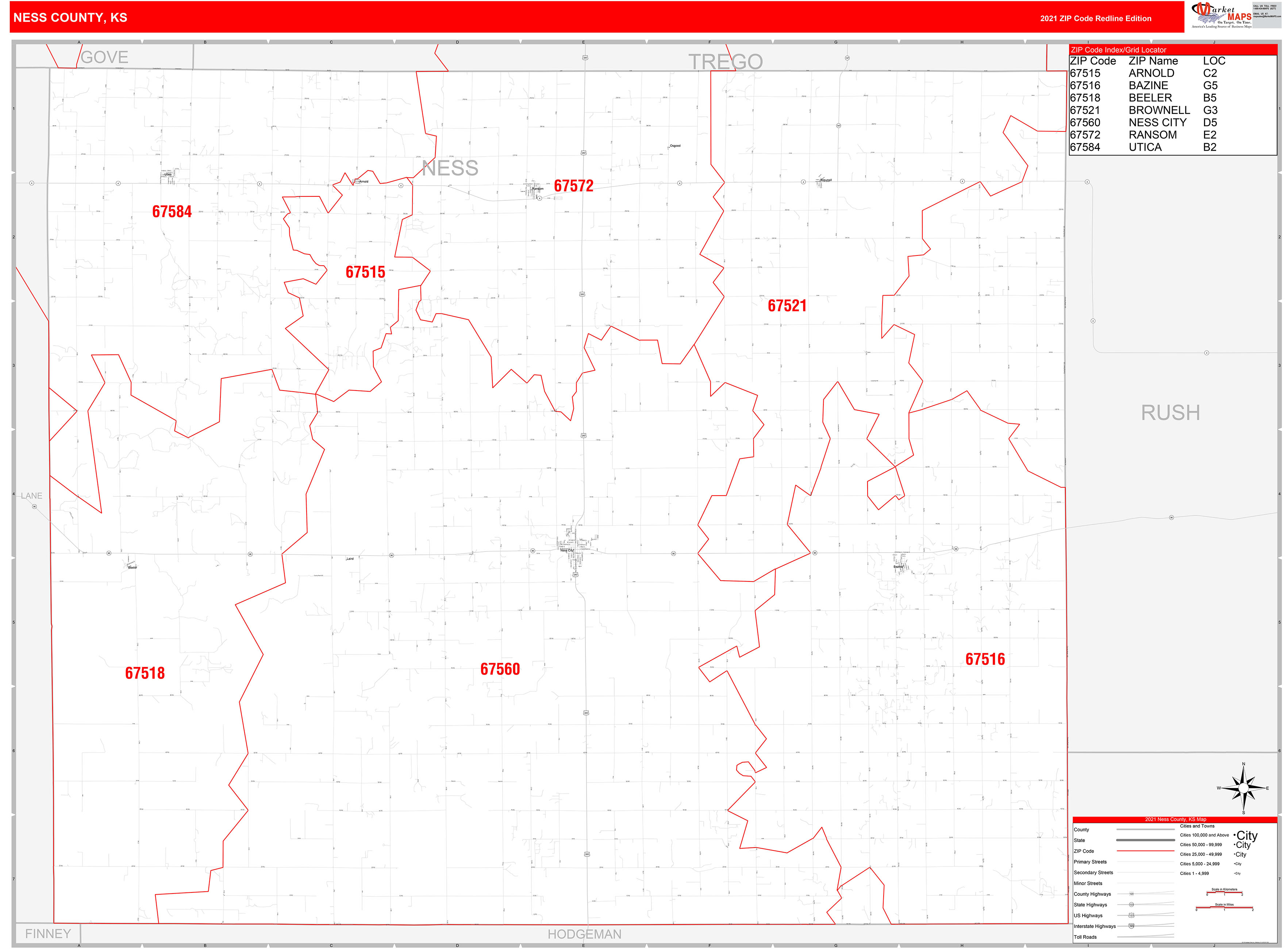Screen dimensions: 1288x949
Task: Toggle the Cities 100,000 and Above legend entry
Action: (1205, 835)
